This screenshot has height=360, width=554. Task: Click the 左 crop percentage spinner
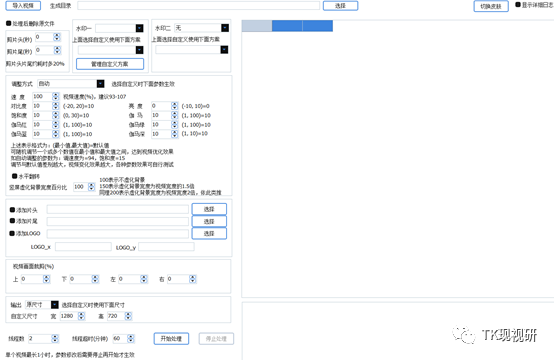click(144, 279)
